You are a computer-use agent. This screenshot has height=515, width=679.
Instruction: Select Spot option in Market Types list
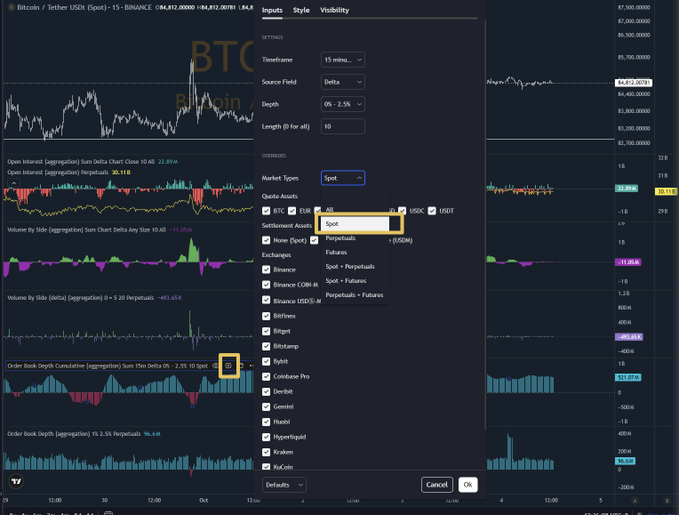pyautogui.click(x=355, y=223)
